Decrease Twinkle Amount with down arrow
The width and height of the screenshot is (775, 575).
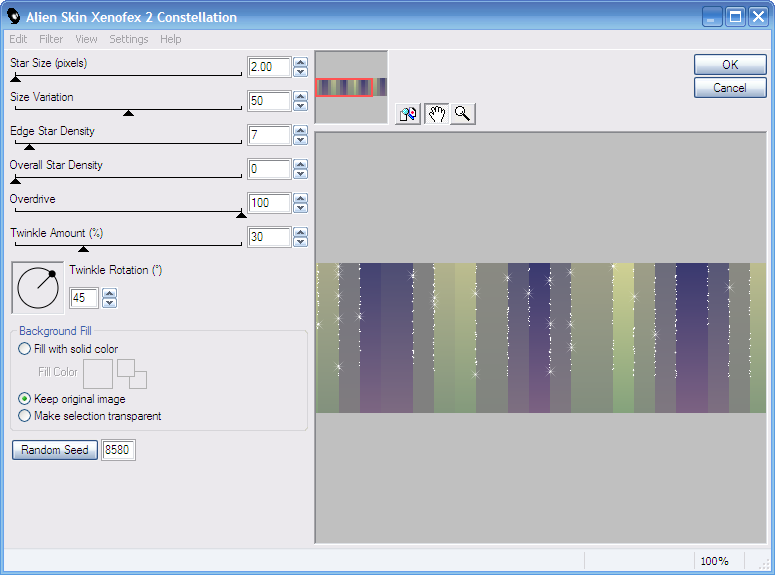point(301,242)
